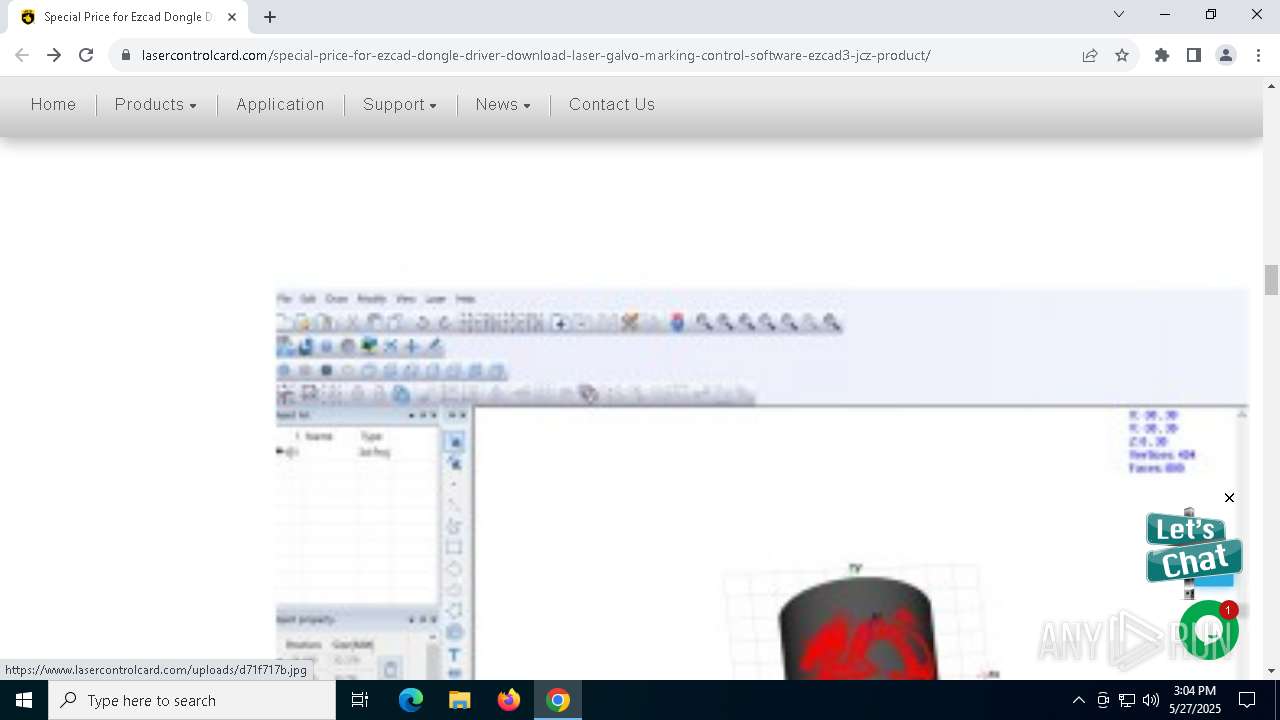Open the EzCad software screenshot image

click(762, 485)
